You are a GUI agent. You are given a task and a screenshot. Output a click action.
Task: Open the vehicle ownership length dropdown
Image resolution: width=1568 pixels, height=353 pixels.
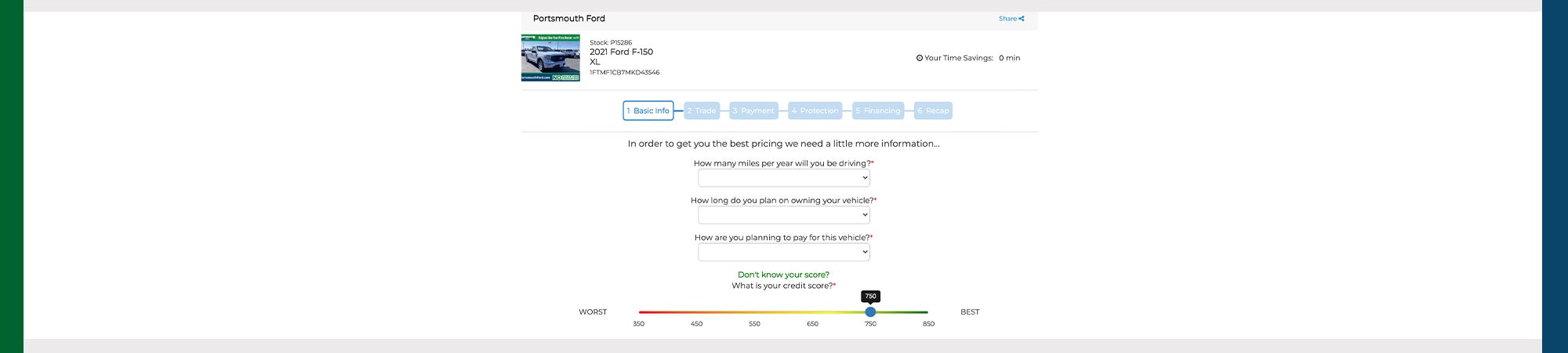tap(784, 215)
